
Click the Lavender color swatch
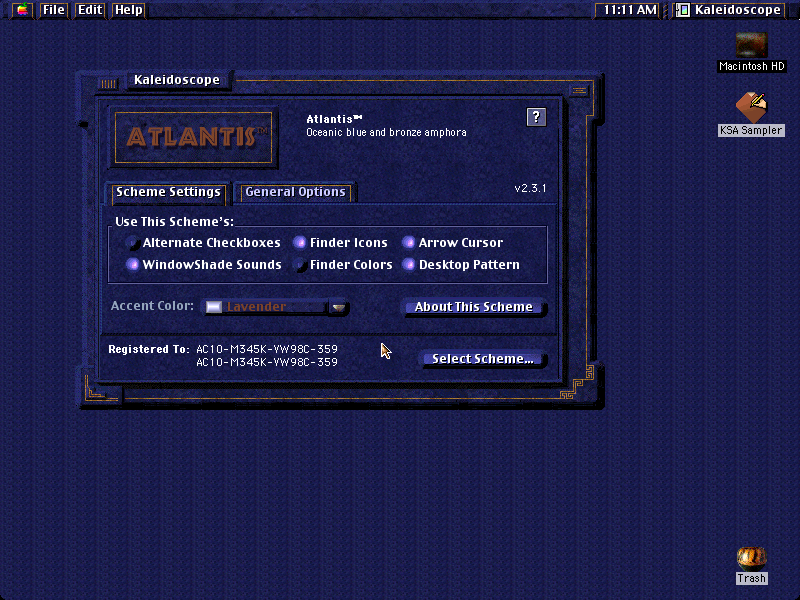[x=214, y=307]
